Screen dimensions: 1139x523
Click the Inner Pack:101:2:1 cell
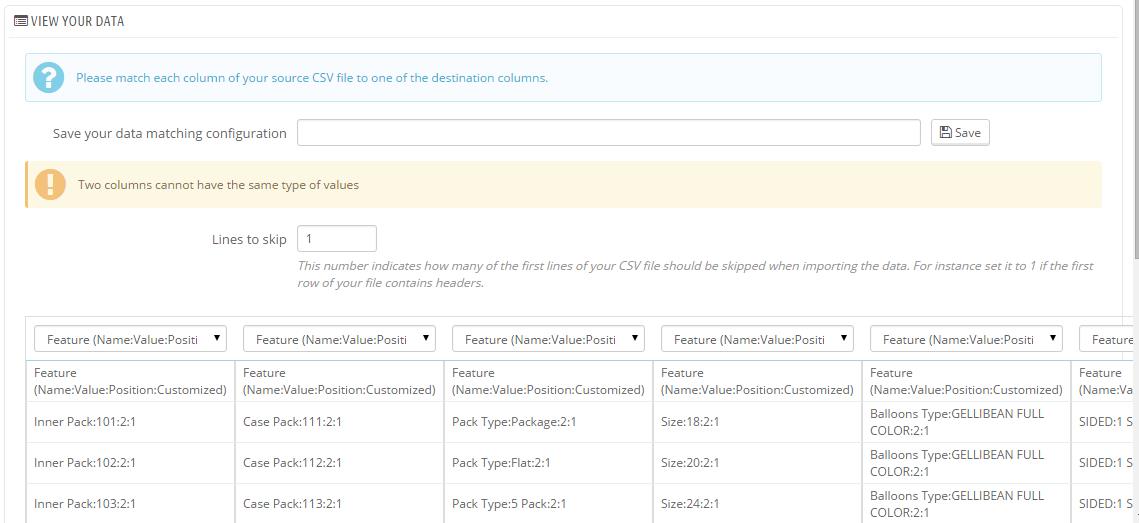point(85,422)
